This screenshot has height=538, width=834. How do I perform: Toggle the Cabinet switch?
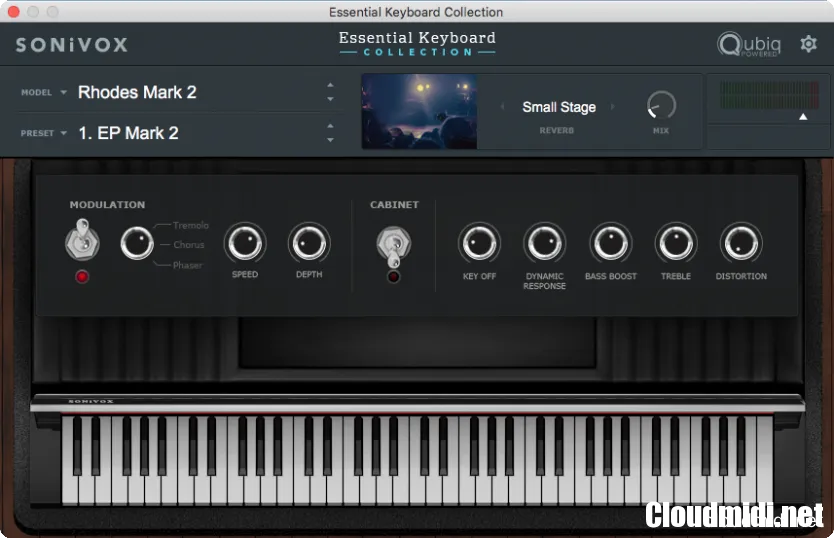(393, 243)
